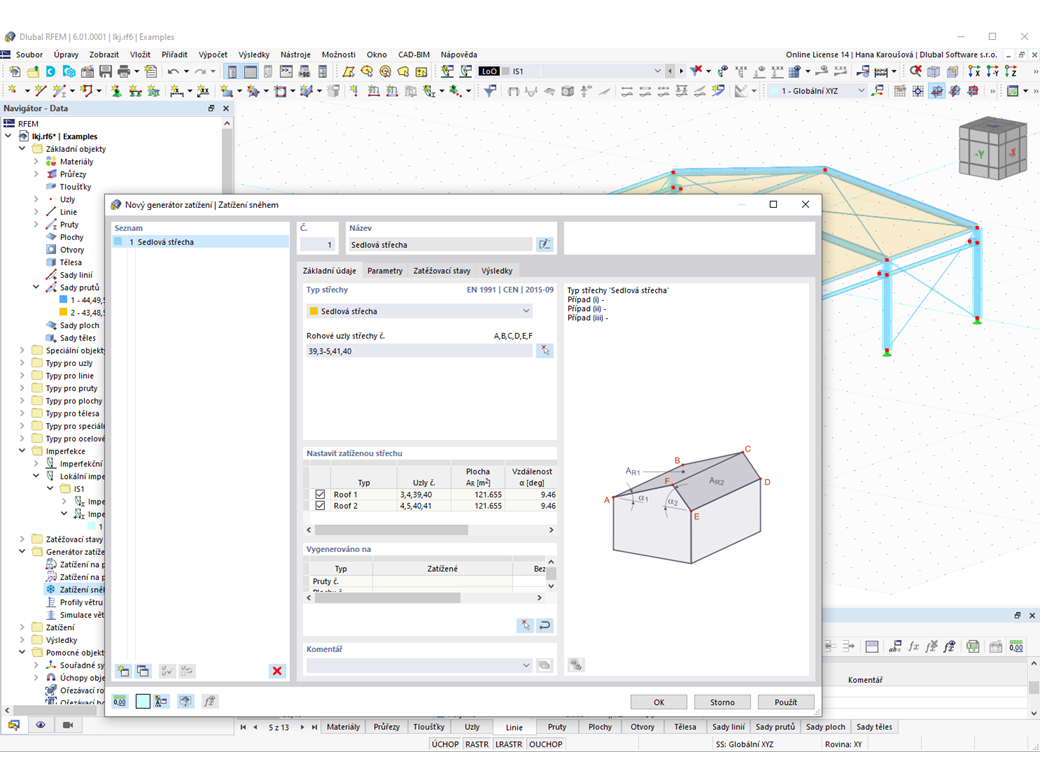The height and width of the screenshot is (780, 1040).
Task: Click the units 0.00 icon in dialog footer
Action: tap(120, 701)
